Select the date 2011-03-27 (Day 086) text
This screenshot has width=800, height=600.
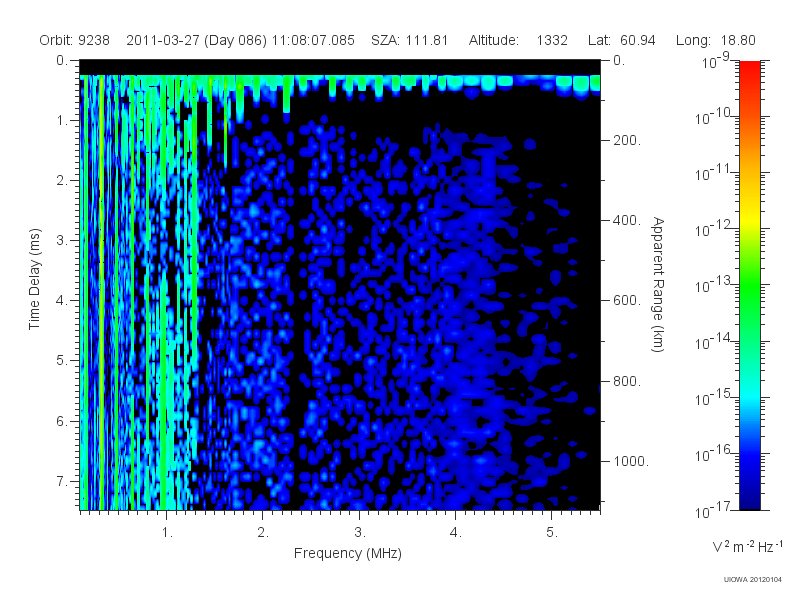tap(196, 40)
